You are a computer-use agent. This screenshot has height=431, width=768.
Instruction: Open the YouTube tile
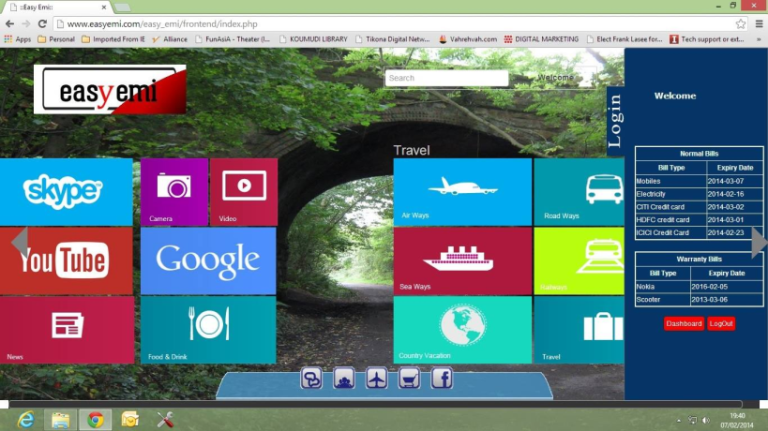coord(66,261)
